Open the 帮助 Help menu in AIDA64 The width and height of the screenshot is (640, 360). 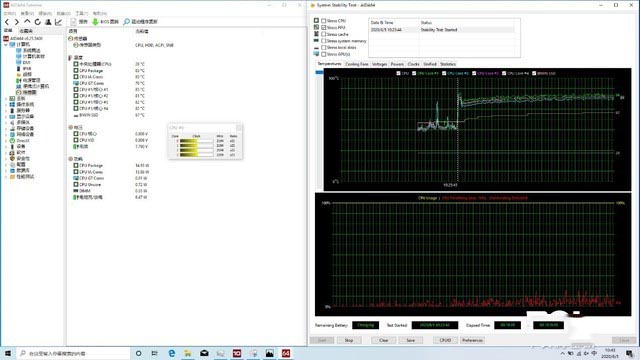click(x=99, y=13)
